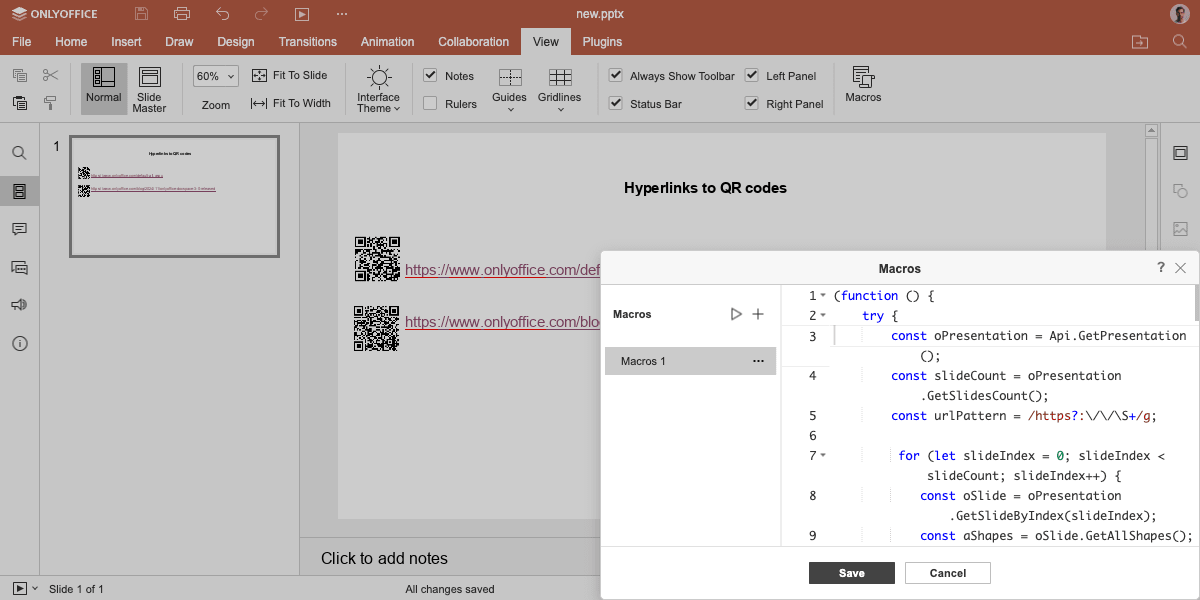Select Macros 1 in the list
The image size is (1200, 600).
(x=690, y=361)
